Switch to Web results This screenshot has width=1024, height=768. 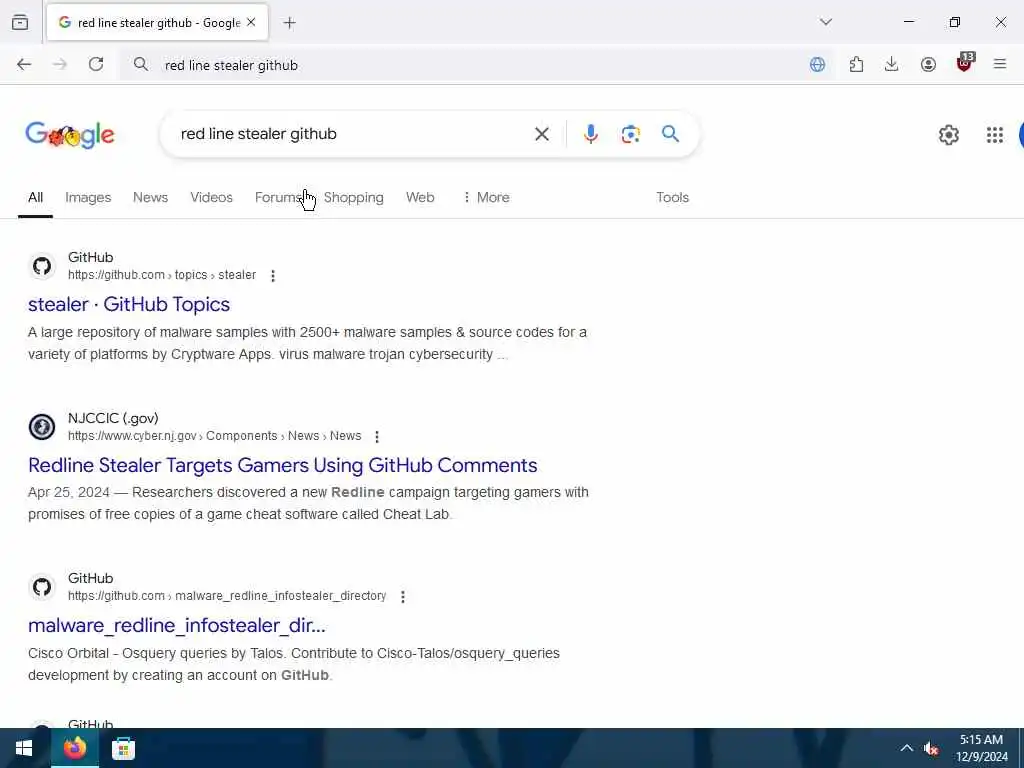click(x=420, y=197)
